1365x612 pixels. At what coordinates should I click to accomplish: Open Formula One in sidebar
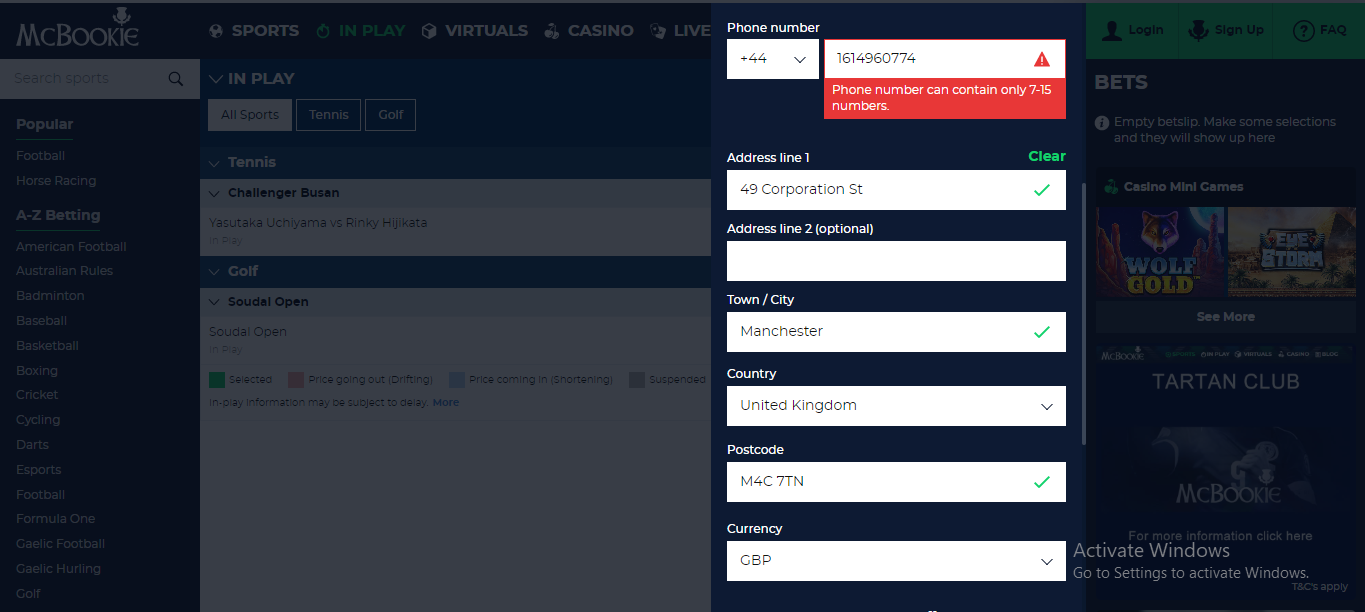coord(56,519)
